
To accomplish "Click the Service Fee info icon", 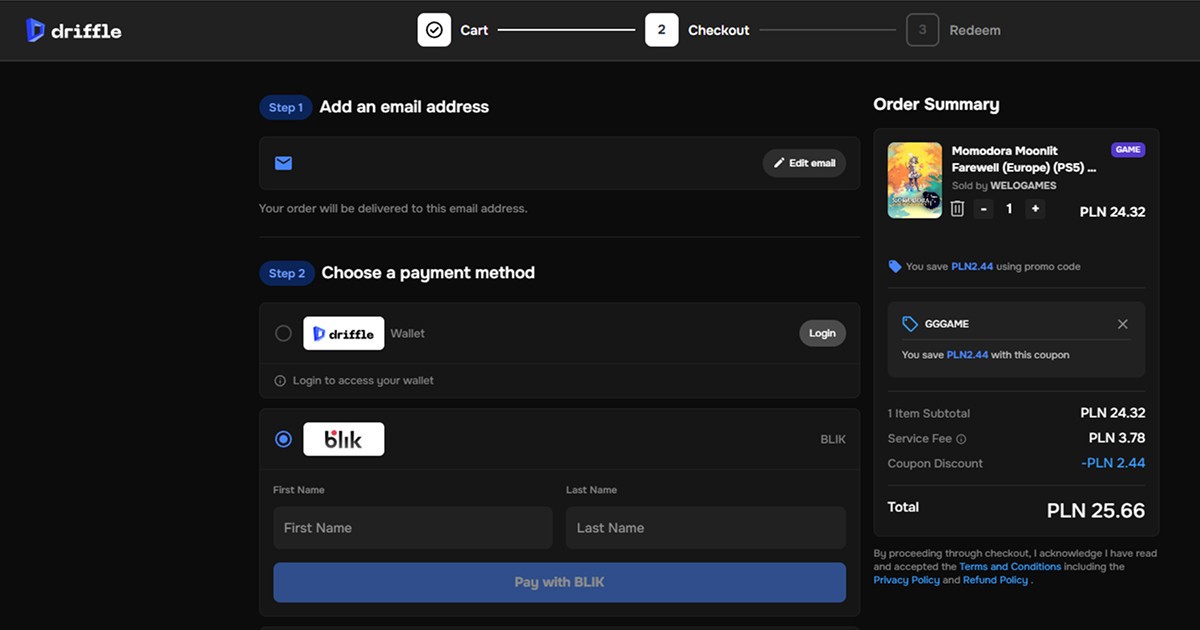I will [961, 439].
